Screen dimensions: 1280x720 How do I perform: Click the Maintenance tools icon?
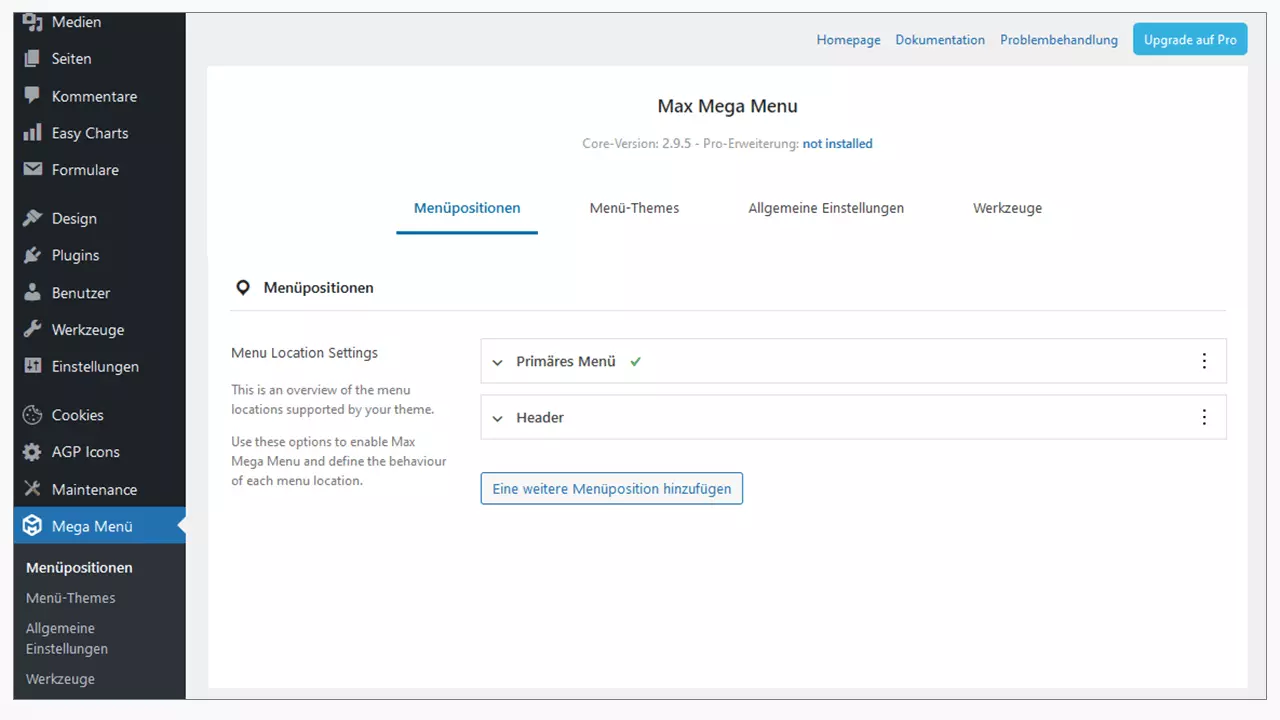point(32,489)
